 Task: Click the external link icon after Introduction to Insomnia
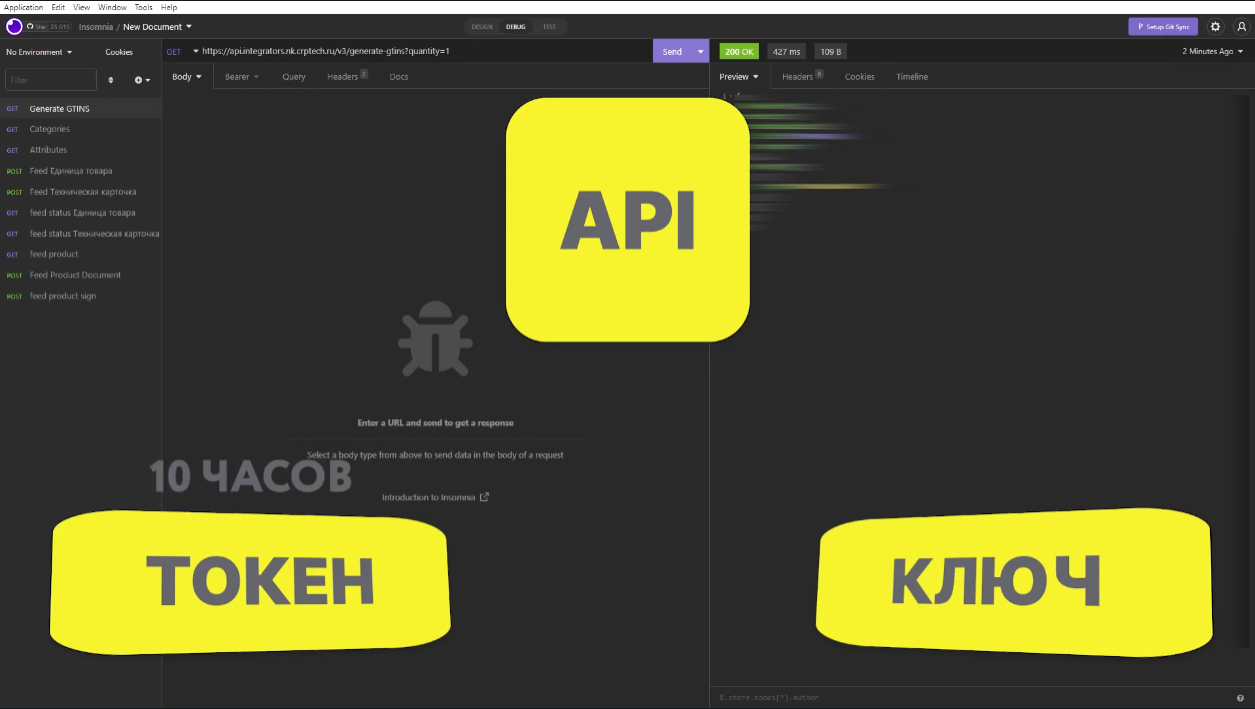point(485,497)
